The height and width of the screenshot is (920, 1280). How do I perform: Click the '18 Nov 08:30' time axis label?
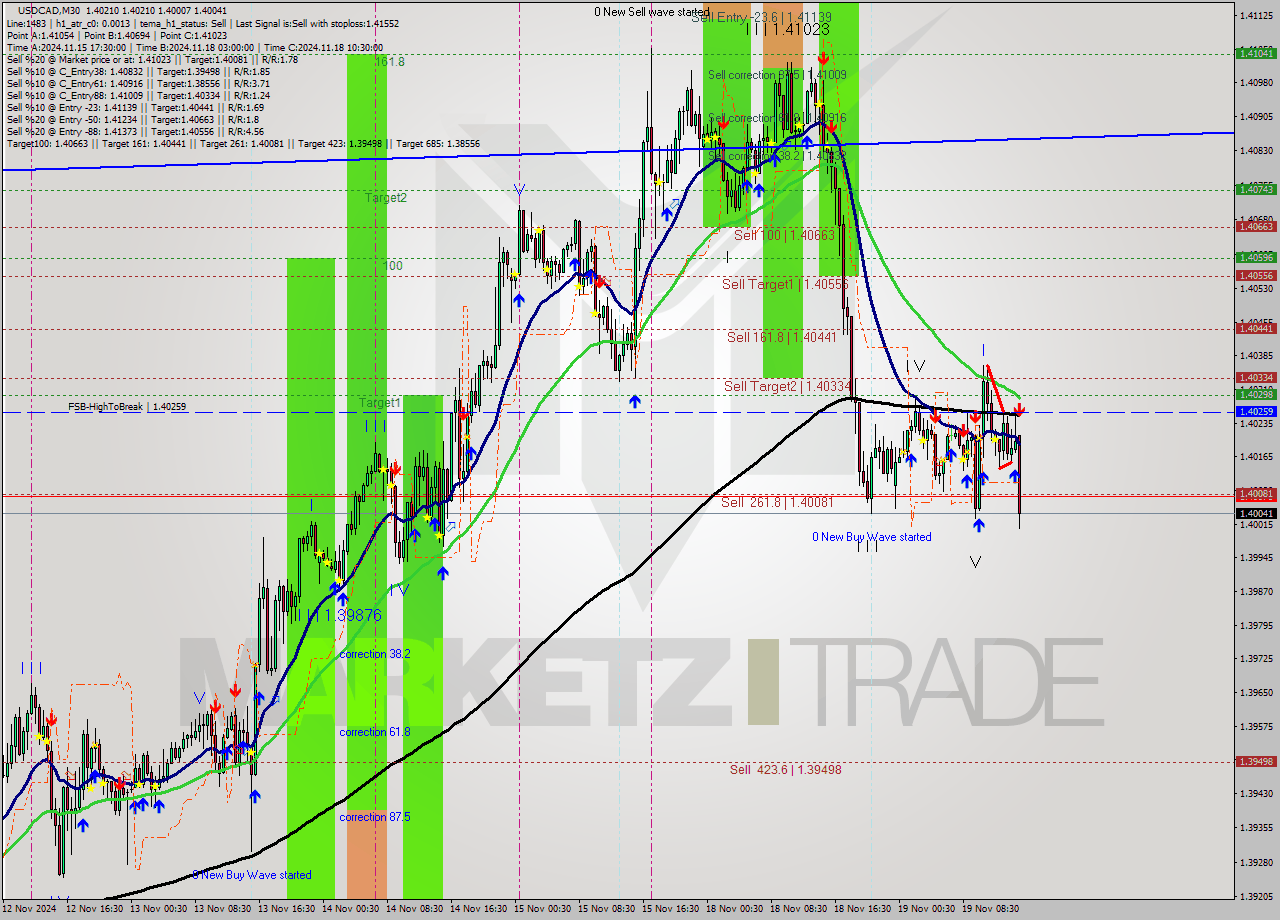point(797,909)
